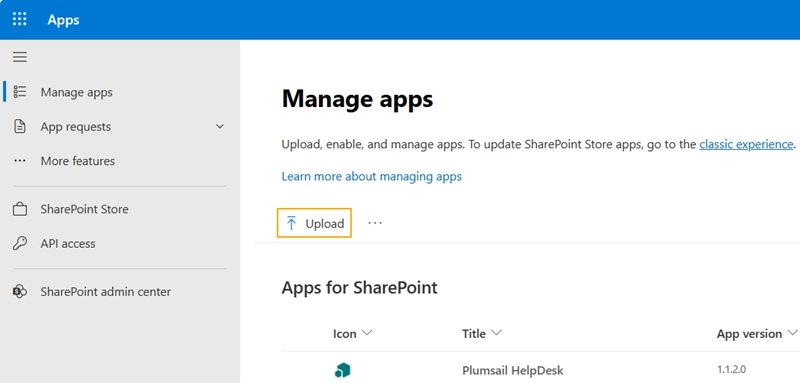This screenshot has height=383, width=800.
Task: Click the Apps for SharePoint heading
Action: click(360, 288)
